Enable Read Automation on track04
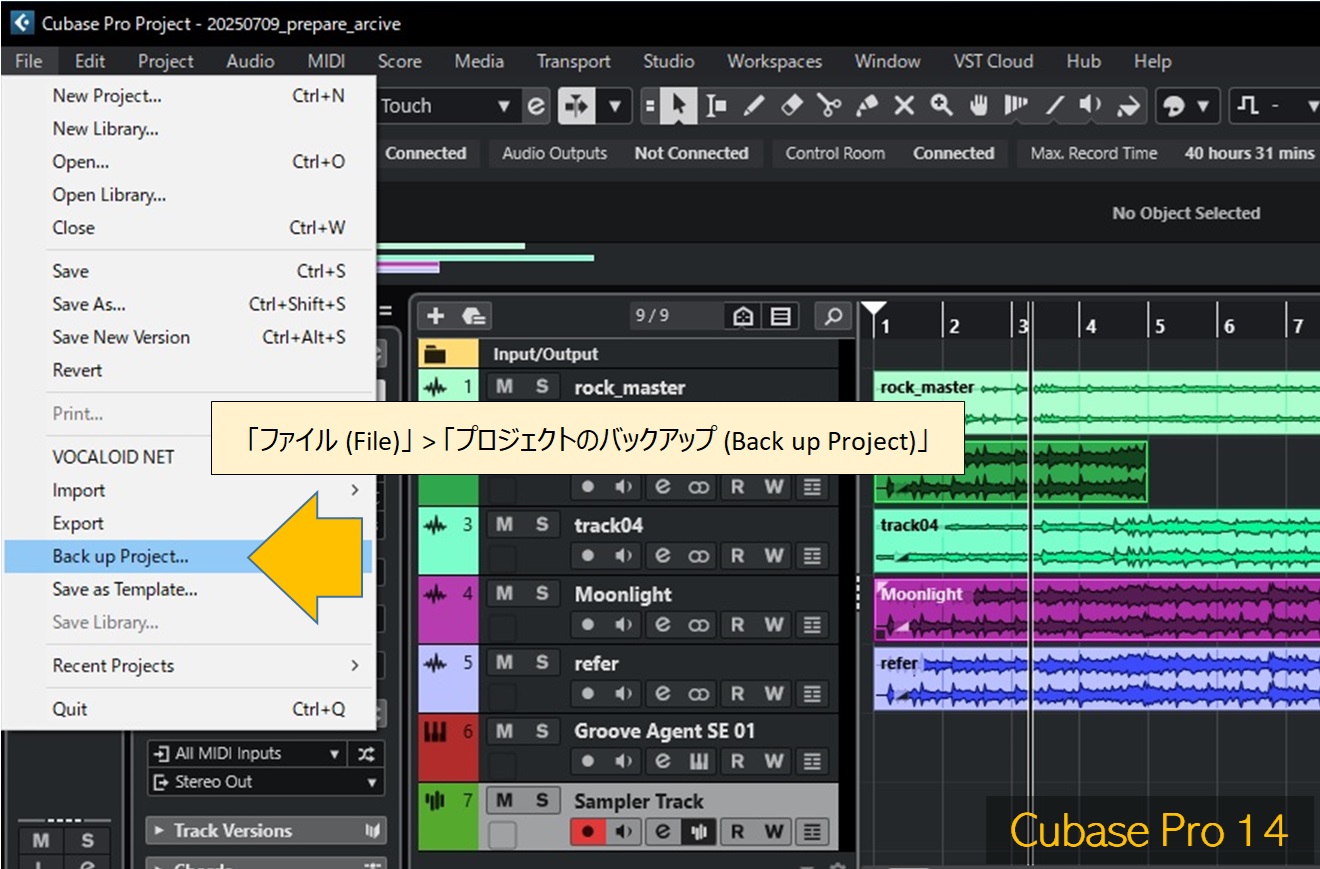Viewport: 1320px width, 869px height. click(x=737, y=556)
